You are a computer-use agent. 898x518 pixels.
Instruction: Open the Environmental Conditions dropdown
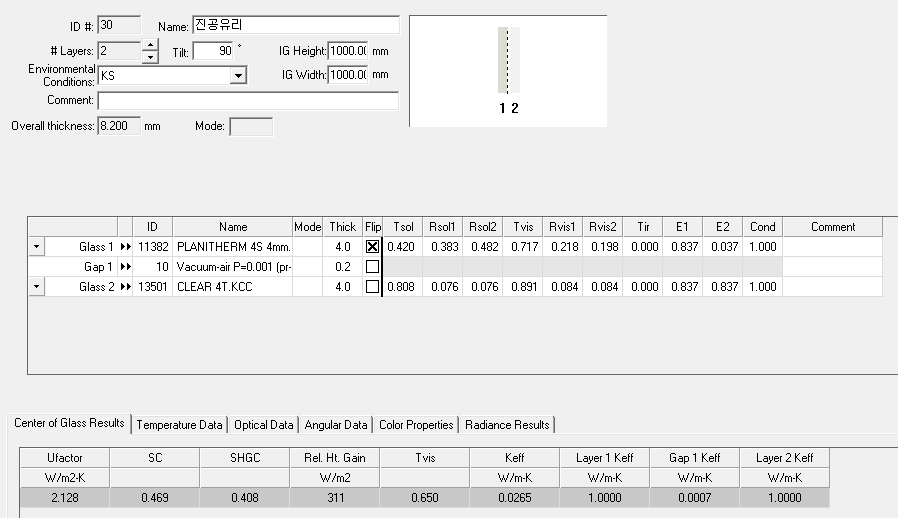pos(238,75)
